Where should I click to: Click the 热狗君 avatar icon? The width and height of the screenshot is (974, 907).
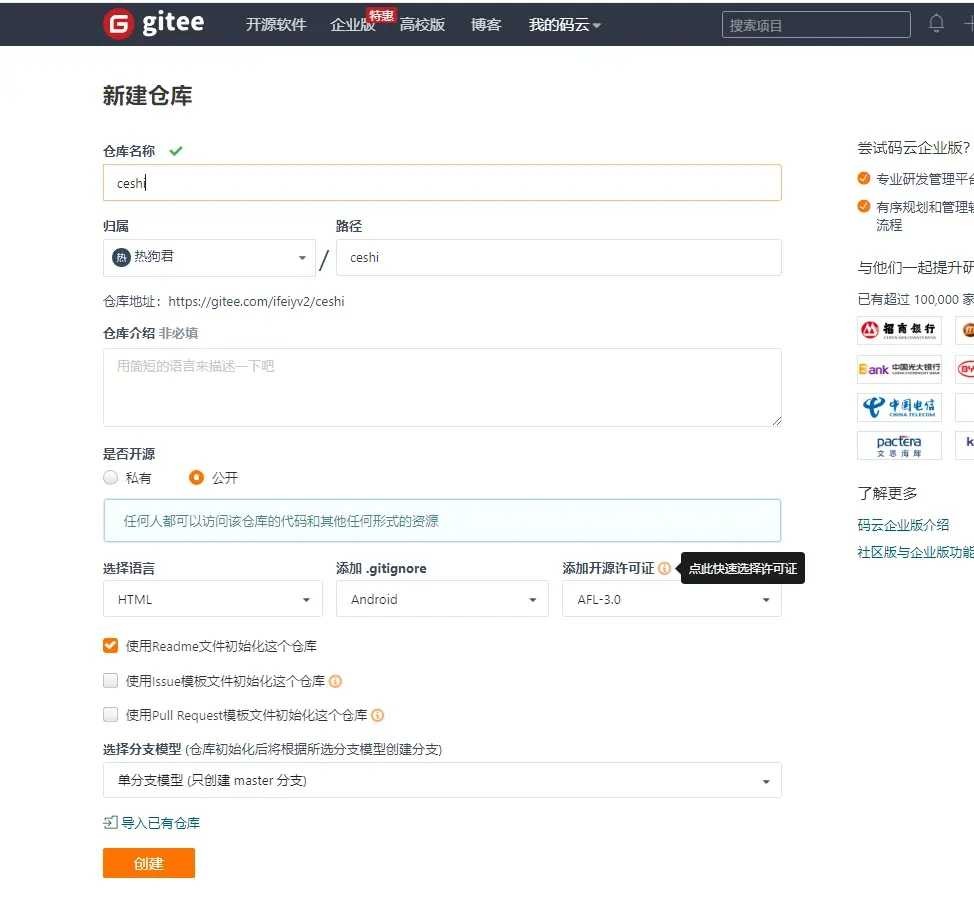tap(121, 257)
